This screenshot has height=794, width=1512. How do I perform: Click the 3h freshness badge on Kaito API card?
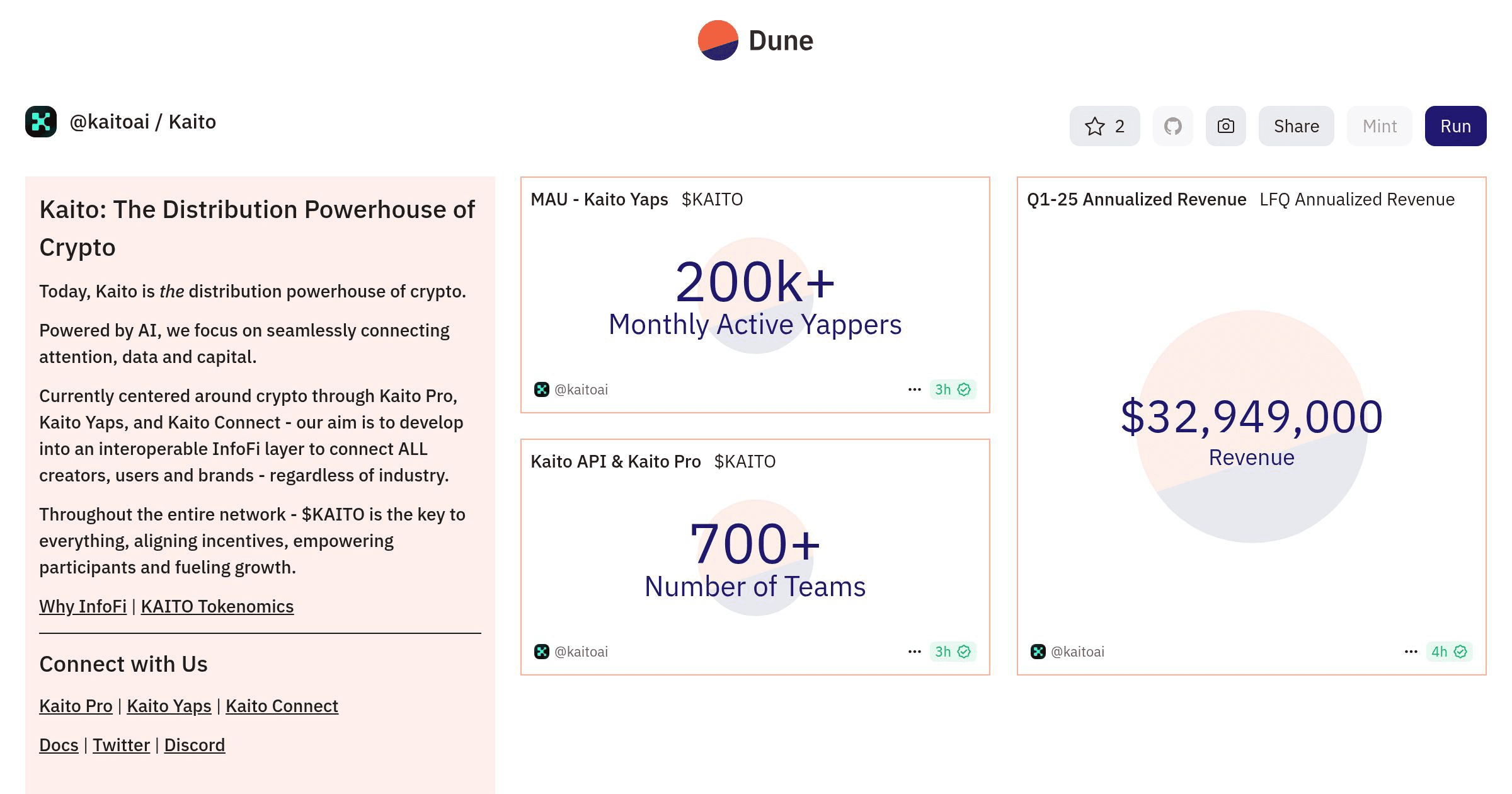(x=953, y=652)
